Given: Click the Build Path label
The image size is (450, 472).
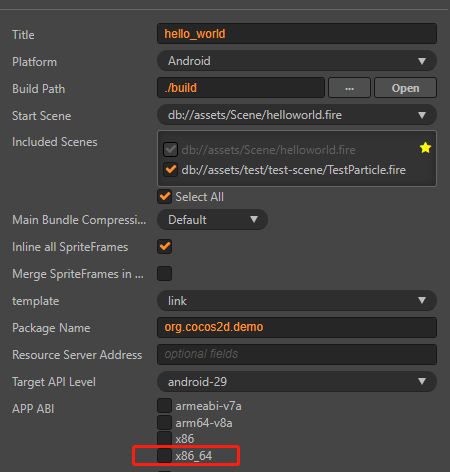Looking at the screenshot, I should coord(38,89).
